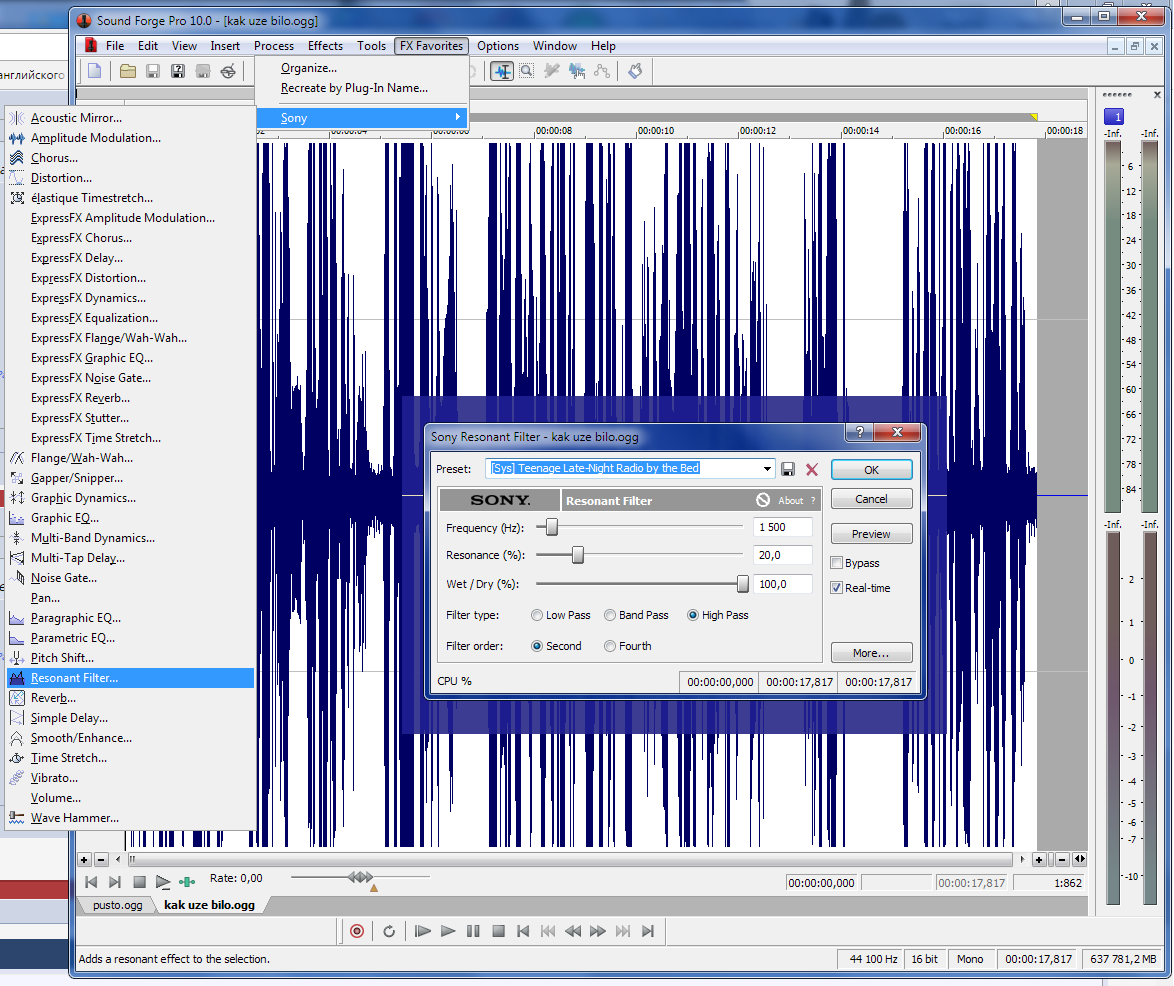Click the playback Rate slider
Image resolution: width=1174 pixels, height=986 pixels.
360,877
